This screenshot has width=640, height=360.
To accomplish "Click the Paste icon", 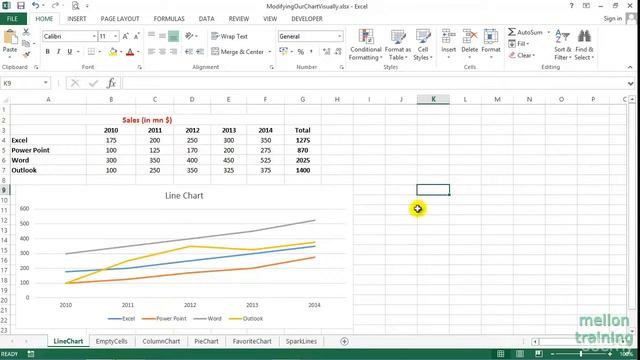I will [10, 38].
